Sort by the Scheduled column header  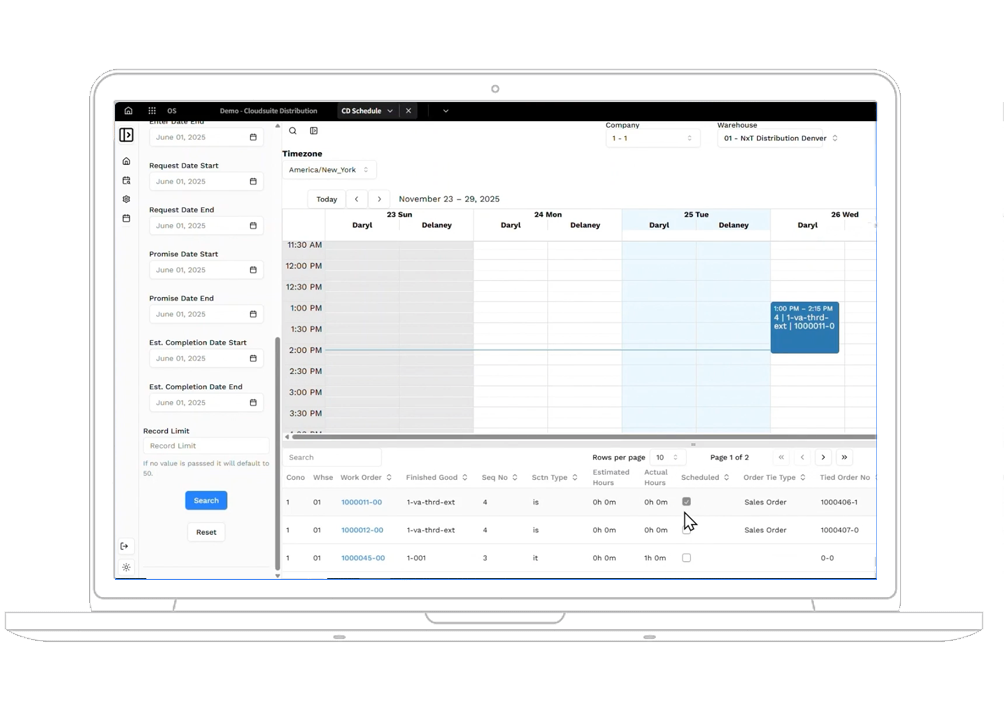pos(704,478)
